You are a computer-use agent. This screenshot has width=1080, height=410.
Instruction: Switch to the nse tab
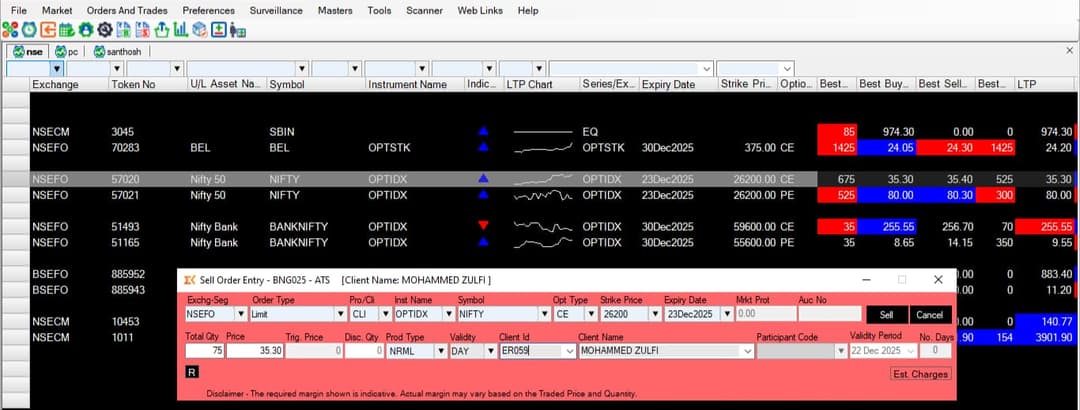pos(28,52)
